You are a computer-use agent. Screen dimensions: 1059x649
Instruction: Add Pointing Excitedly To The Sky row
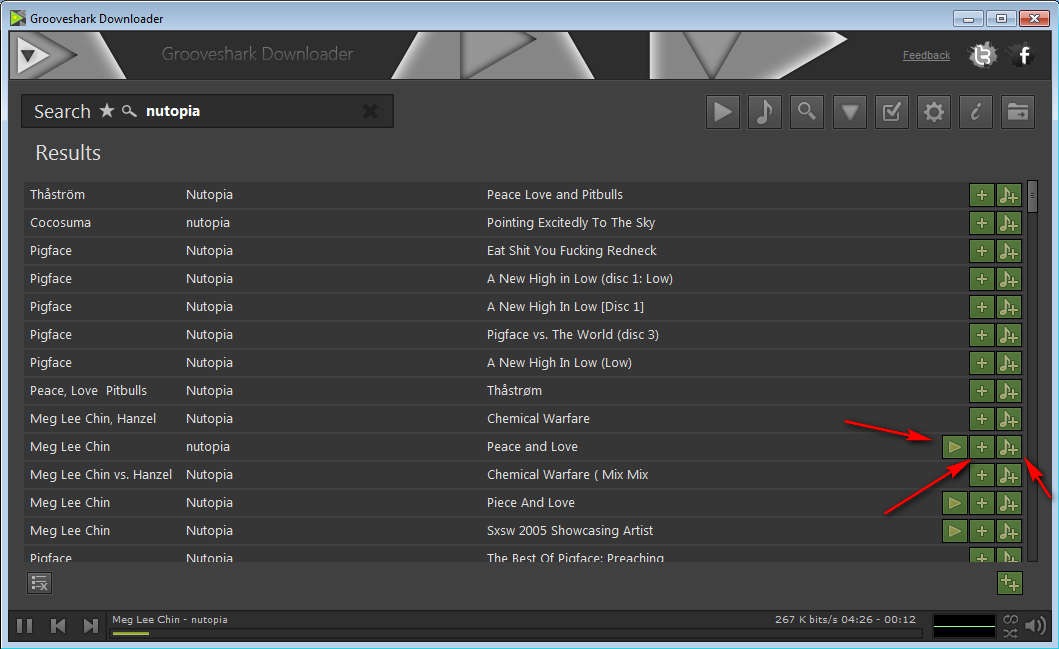pos(981,223)
